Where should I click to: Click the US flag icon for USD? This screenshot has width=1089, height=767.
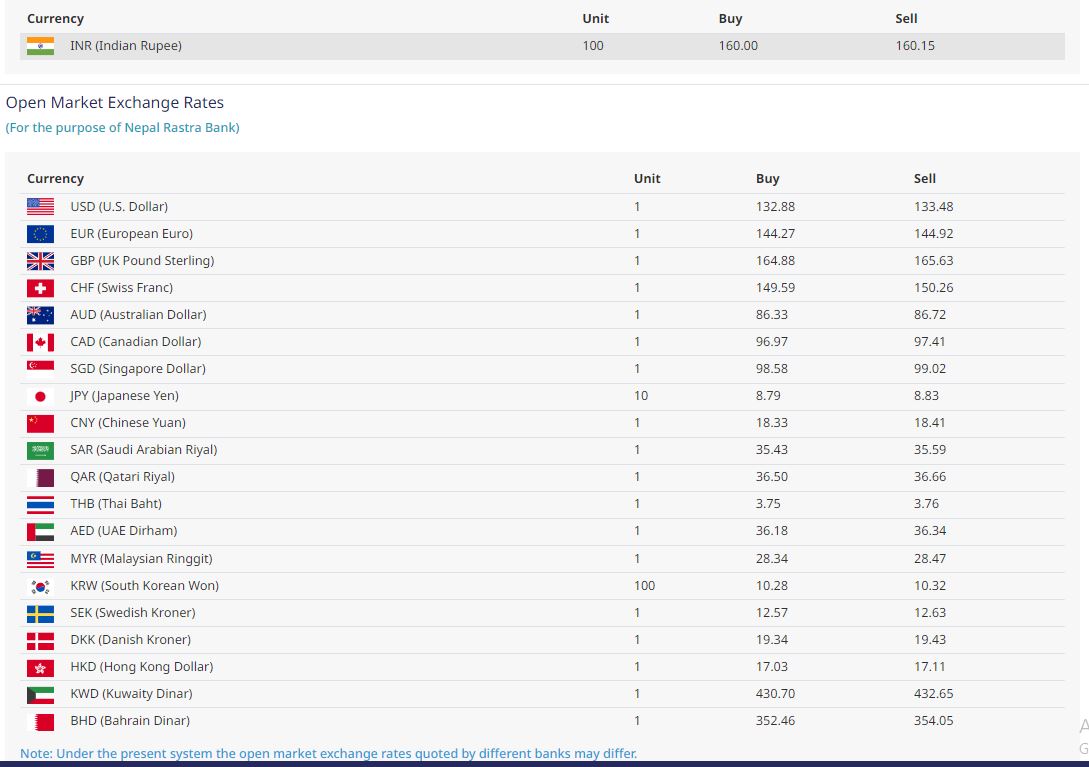[40, 207]
